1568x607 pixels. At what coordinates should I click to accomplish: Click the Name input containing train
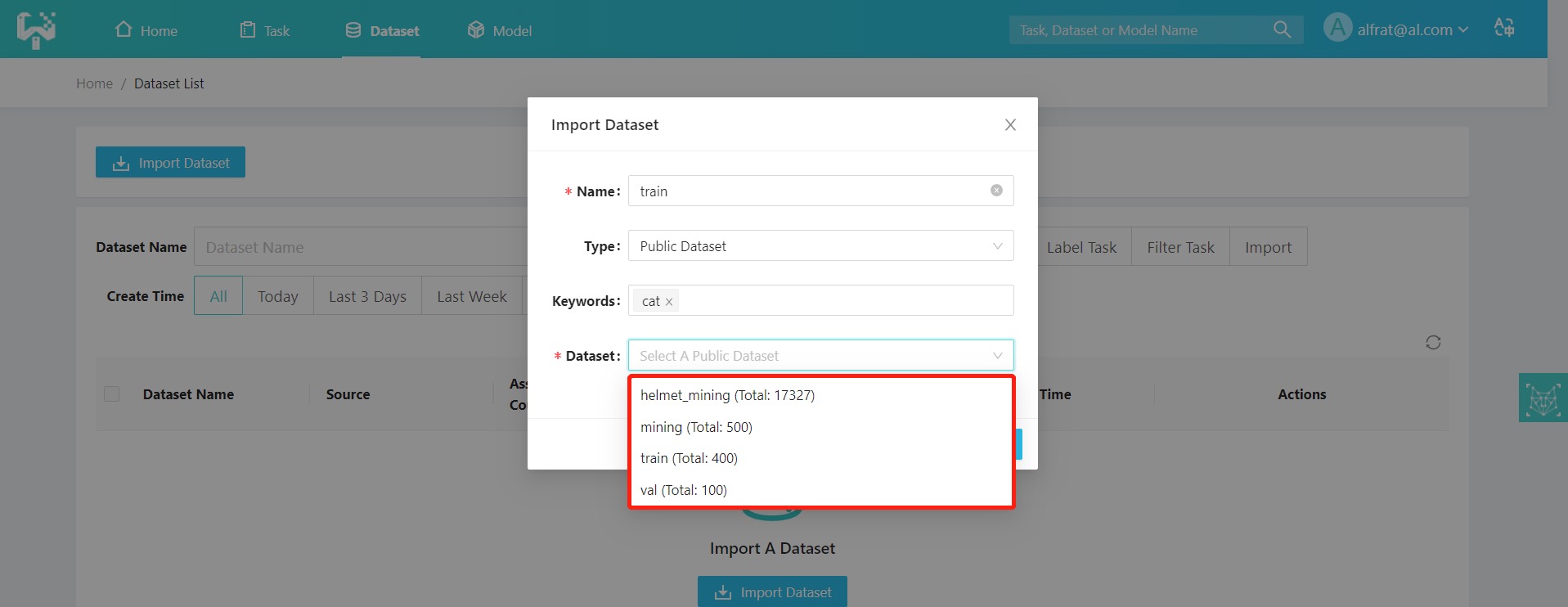click(820, 191)
